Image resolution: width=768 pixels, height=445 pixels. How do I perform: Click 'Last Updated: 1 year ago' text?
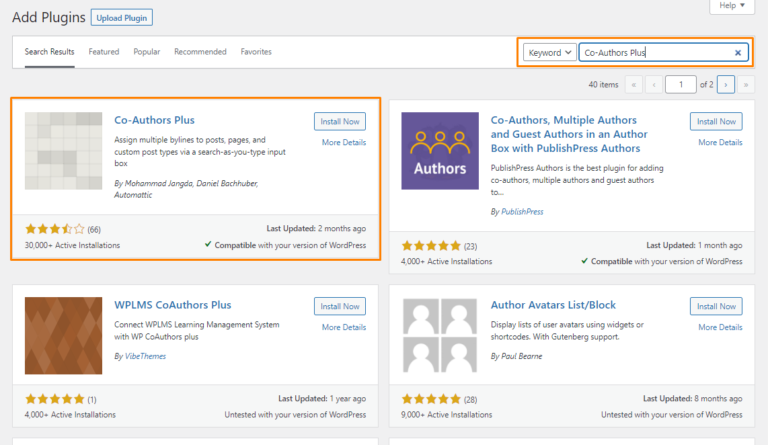322,398
